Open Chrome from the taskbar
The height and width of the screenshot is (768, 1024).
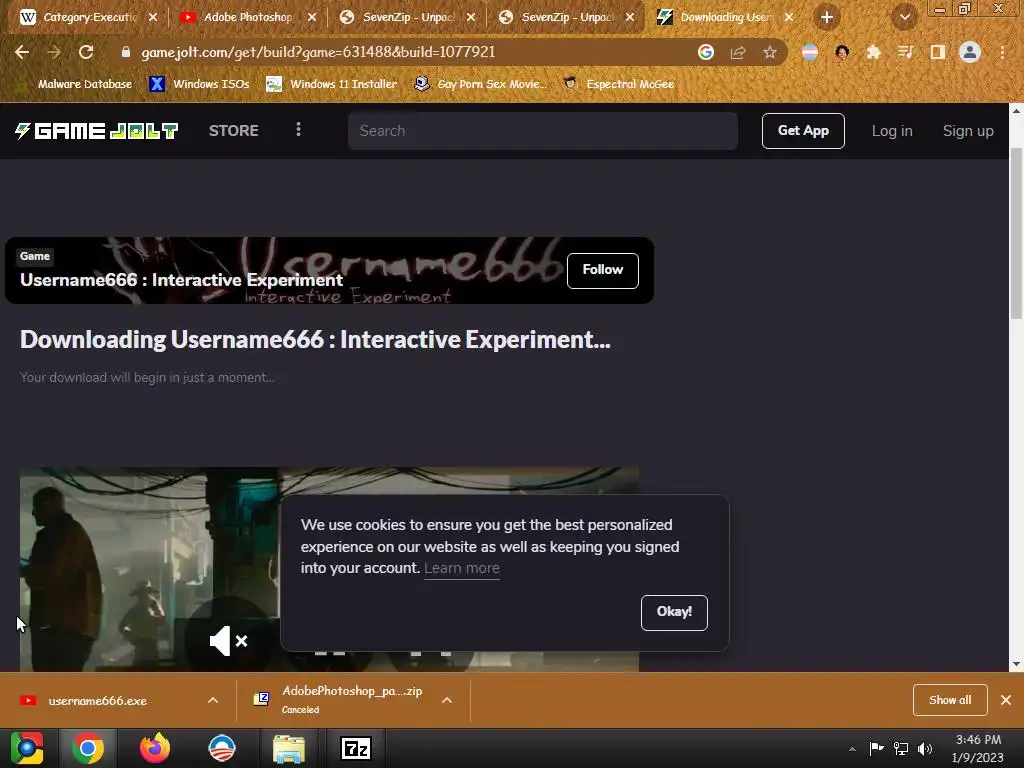point(88,748)
